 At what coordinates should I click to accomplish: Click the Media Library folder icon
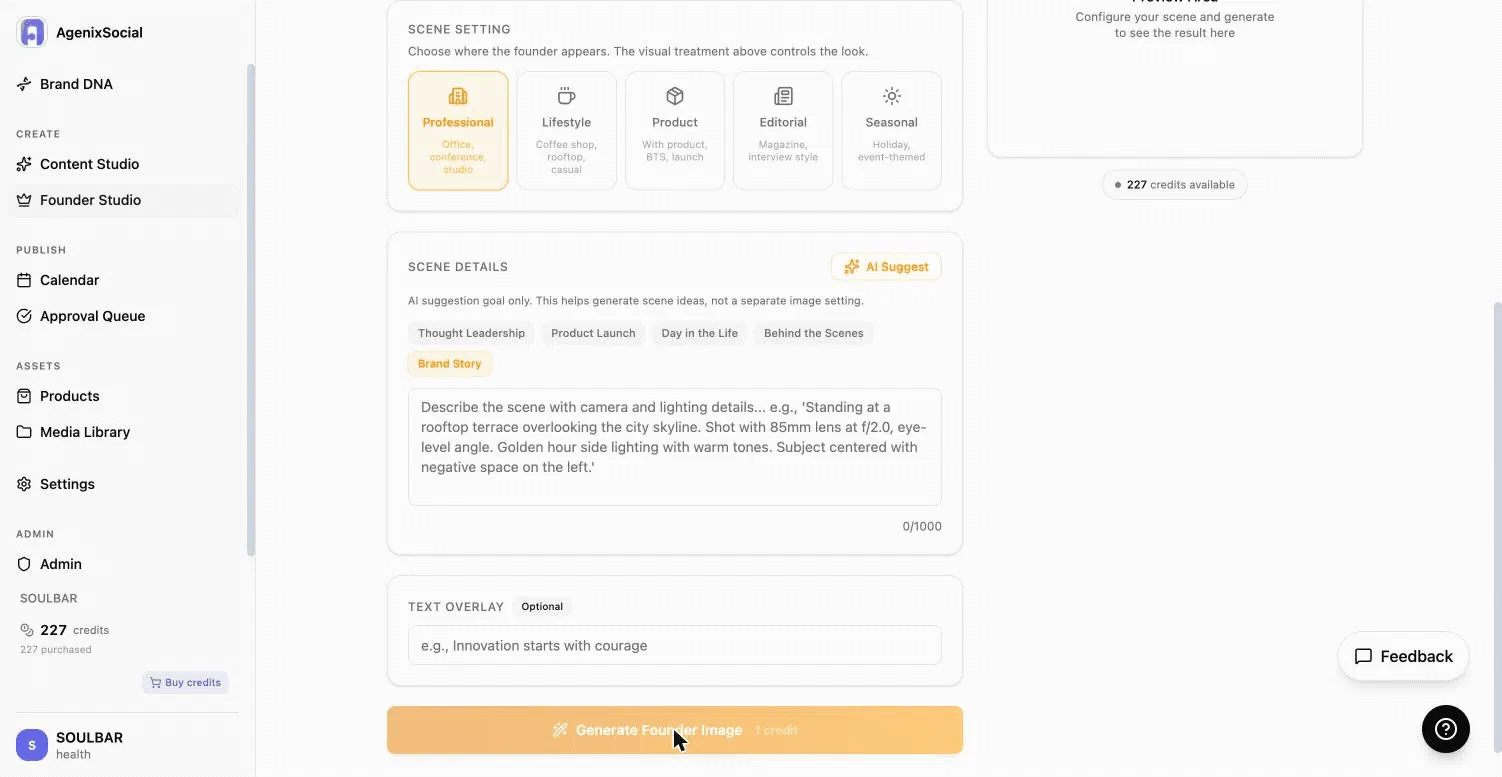pos(24,432)
